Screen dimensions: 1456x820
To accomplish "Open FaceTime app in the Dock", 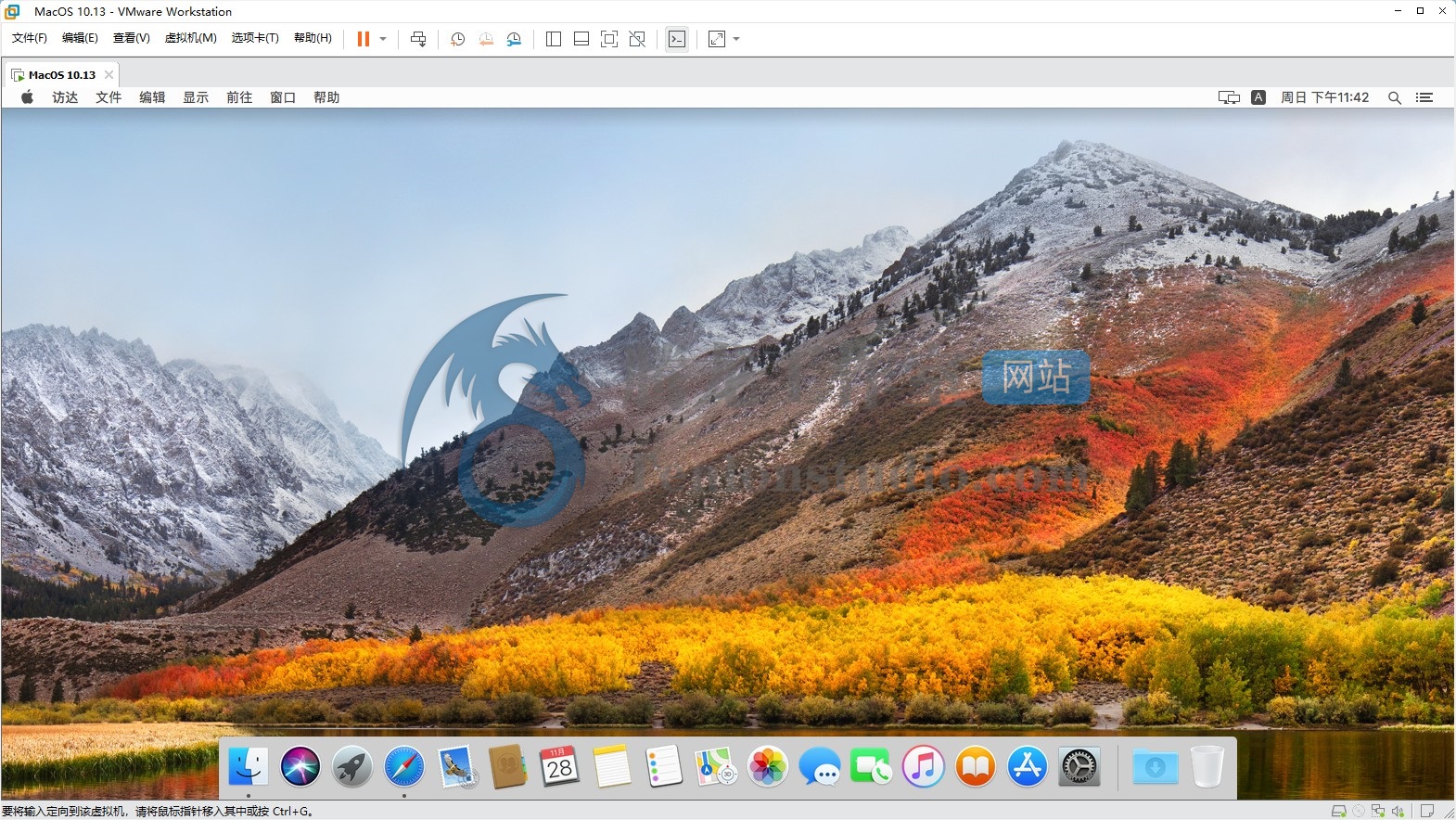I will (872, 767).
